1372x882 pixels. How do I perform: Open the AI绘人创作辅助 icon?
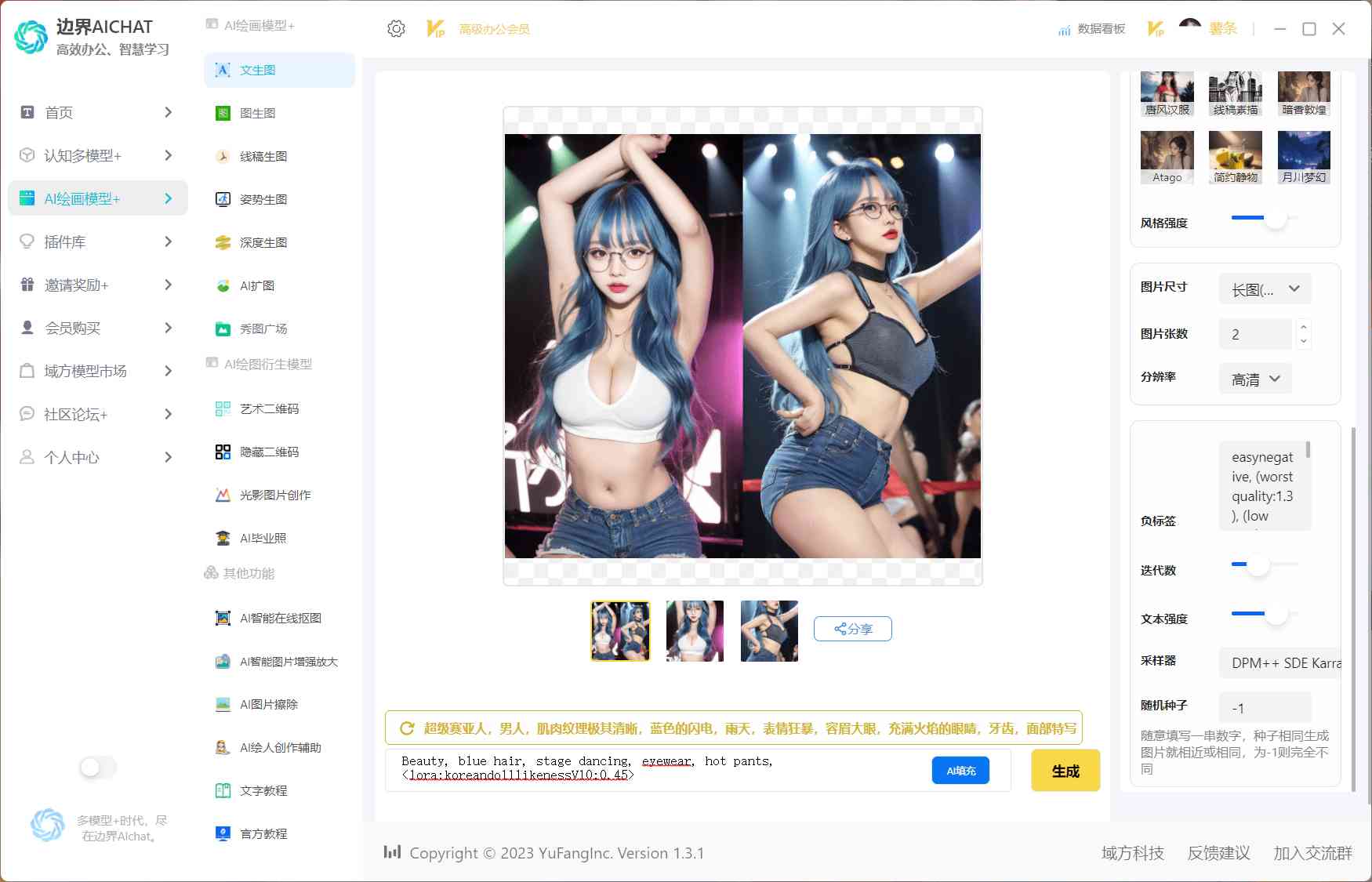223,747
